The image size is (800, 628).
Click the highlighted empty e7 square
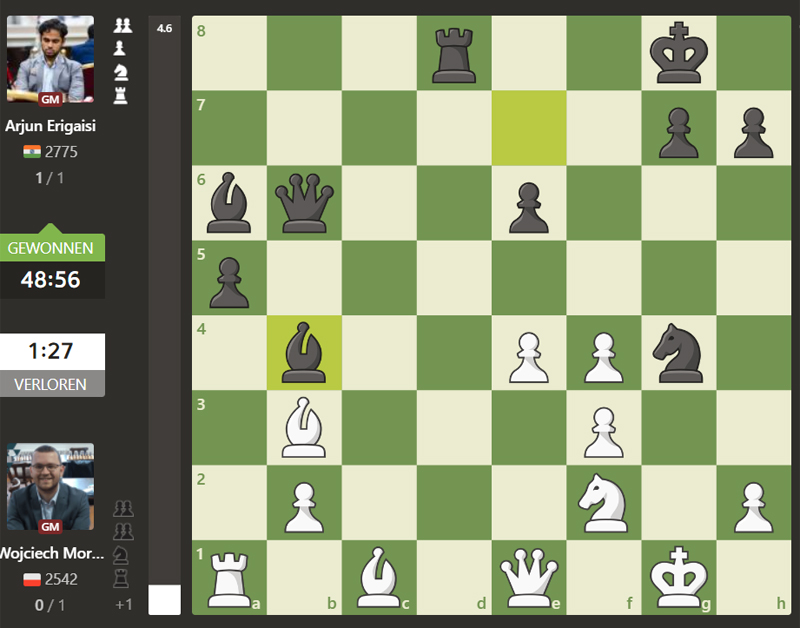pyautogui.click(x=529, y=128)
